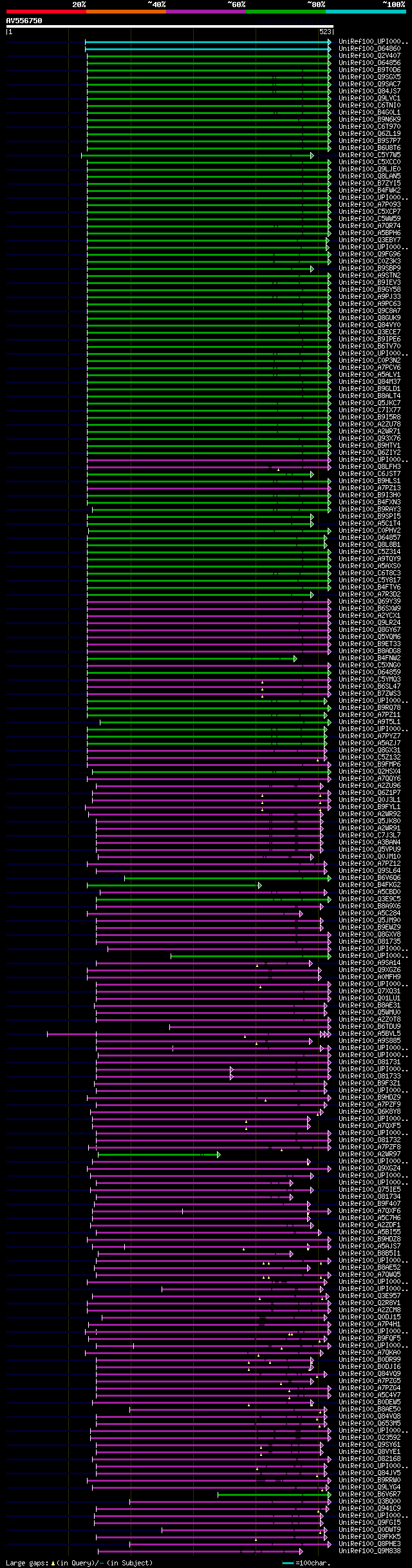Click the red 20% identity legend swatch
This screenshot has width=412, height=1568.
[x=46, y=12]
